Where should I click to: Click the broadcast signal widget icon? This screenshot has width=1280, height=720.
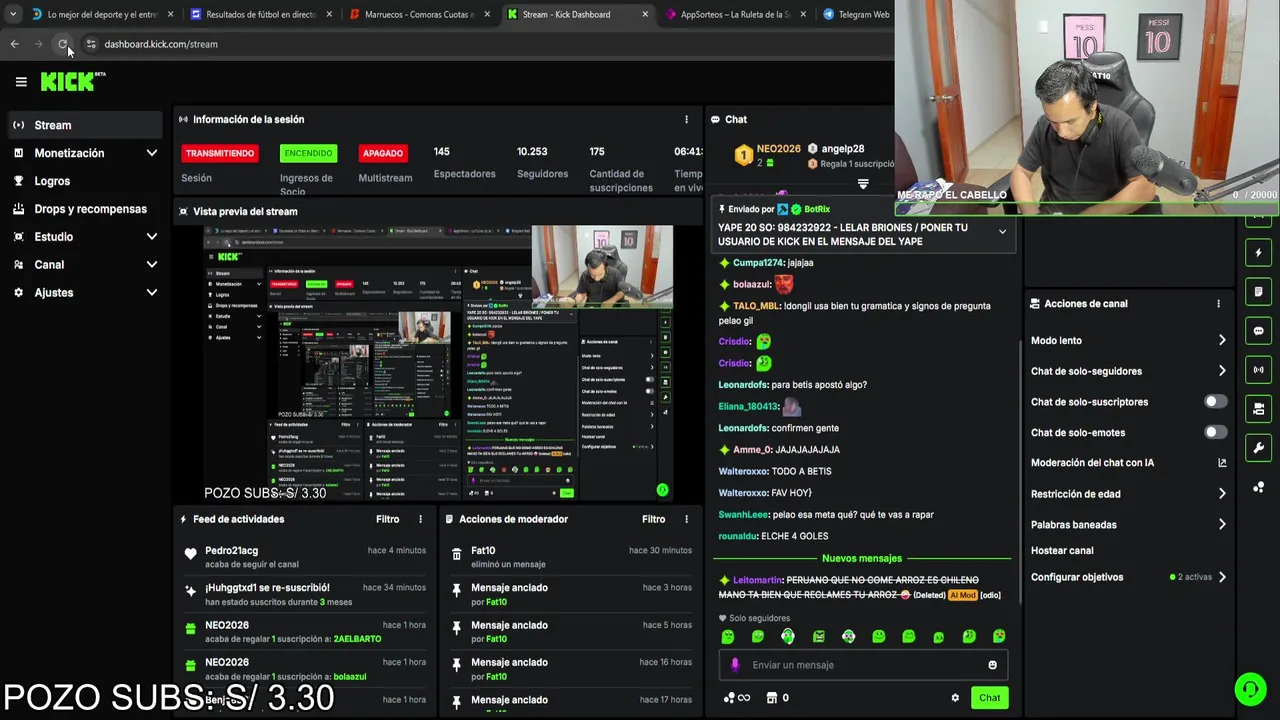[1258, 370]
